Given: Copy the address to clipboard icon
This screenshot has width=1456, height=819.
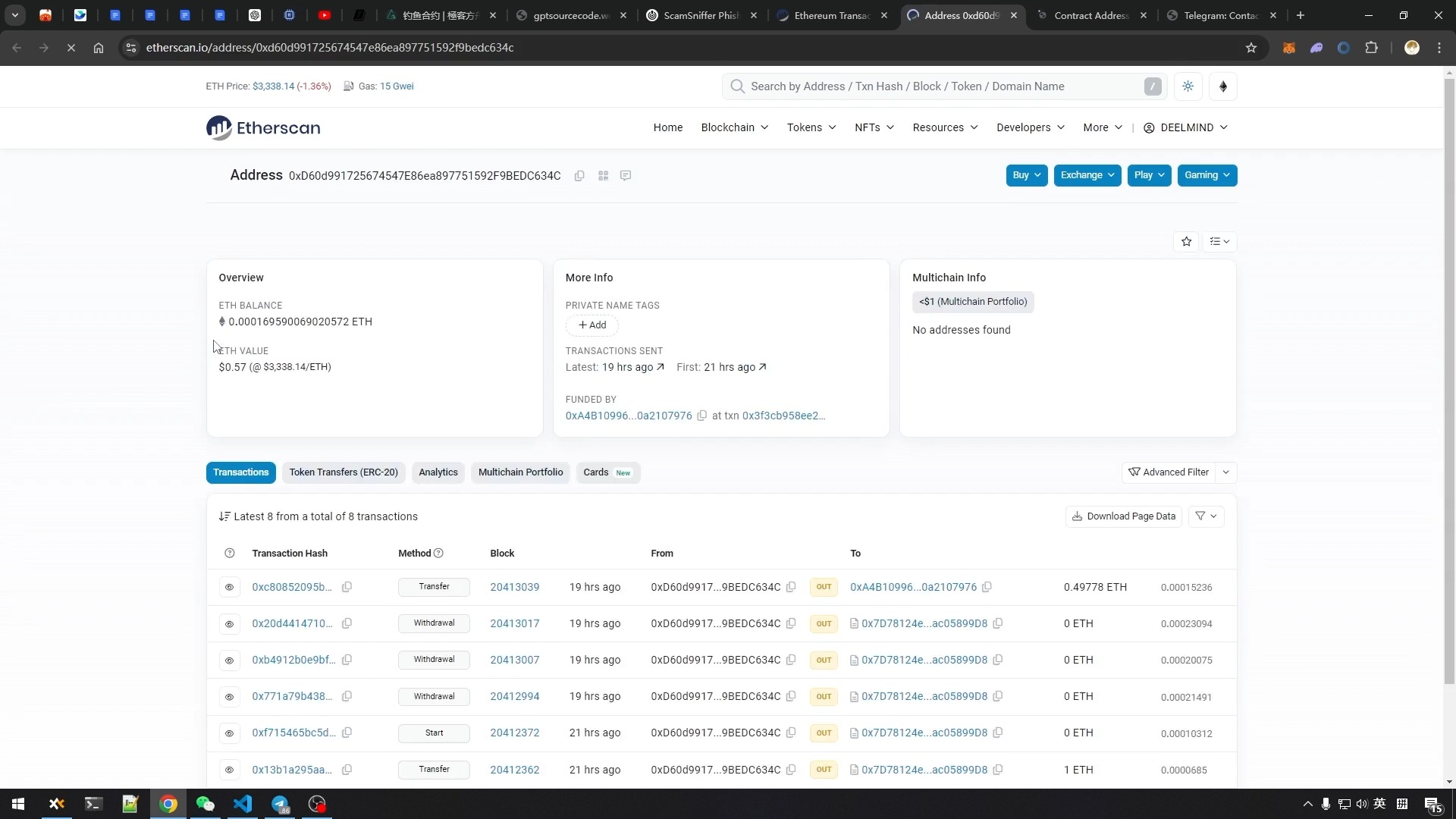Looking at the screenshot, I should click(579, 176).
